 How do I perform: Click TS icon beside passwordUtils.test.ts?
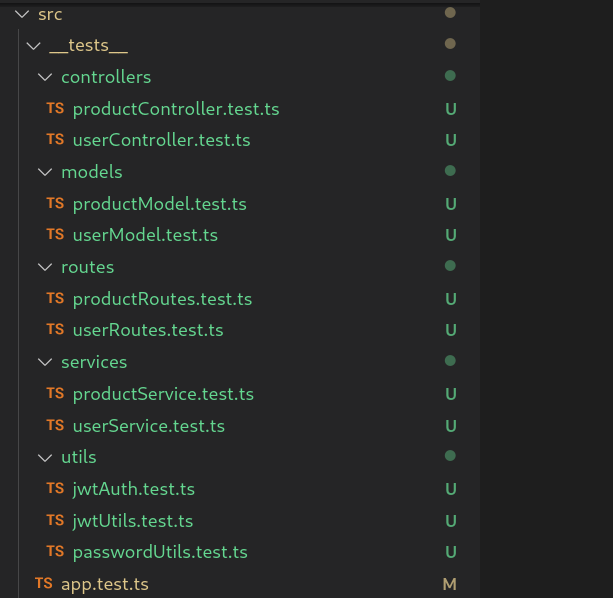55,552
